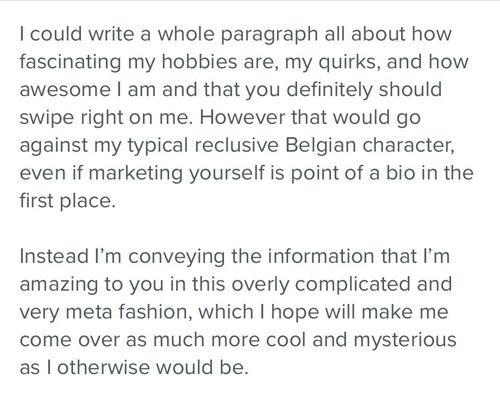
Task: Click the word "conveying" in the text
Action: 176,257
